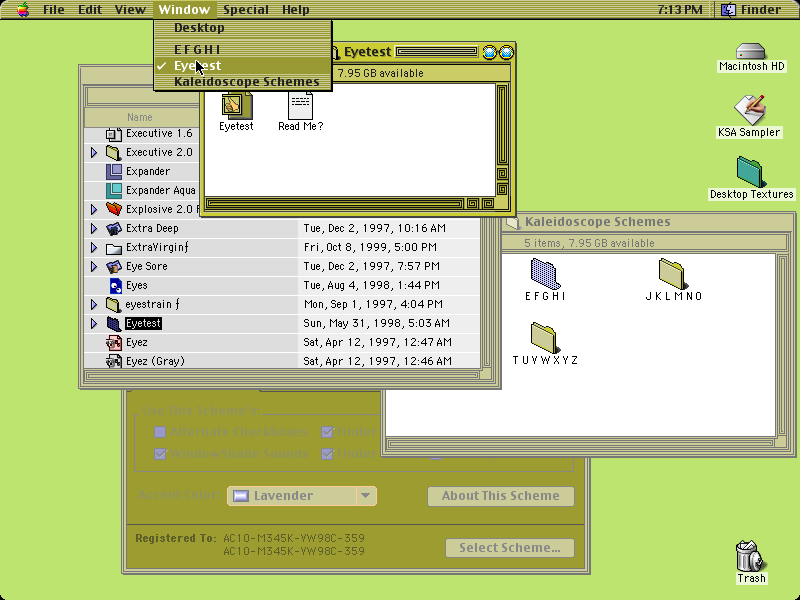Click the About This Scheme button

tap(501, 496)
